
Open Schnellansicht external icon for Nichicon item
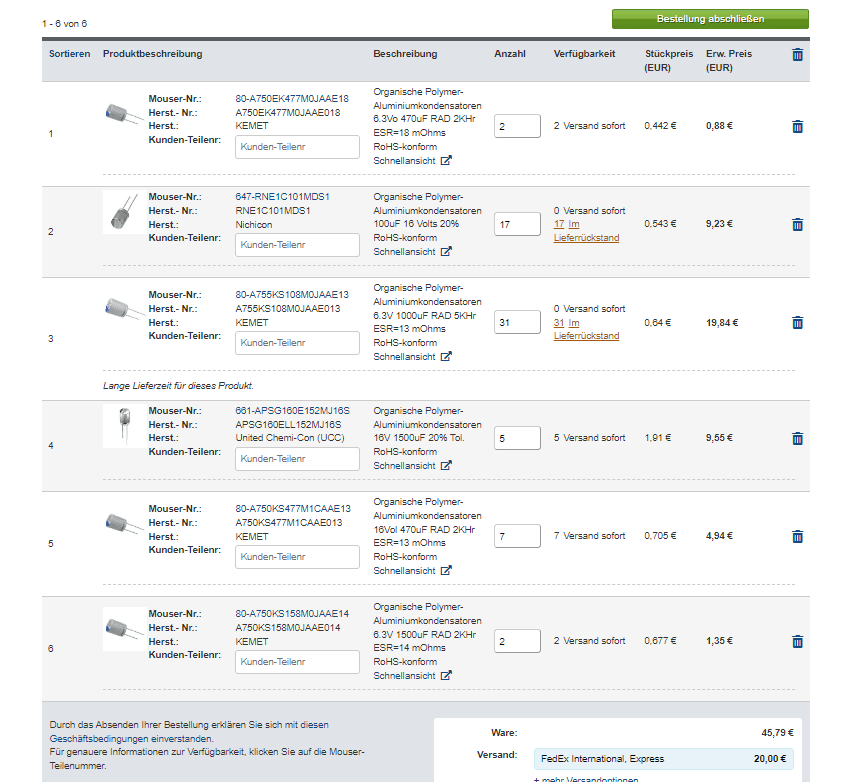pos(446,251)
